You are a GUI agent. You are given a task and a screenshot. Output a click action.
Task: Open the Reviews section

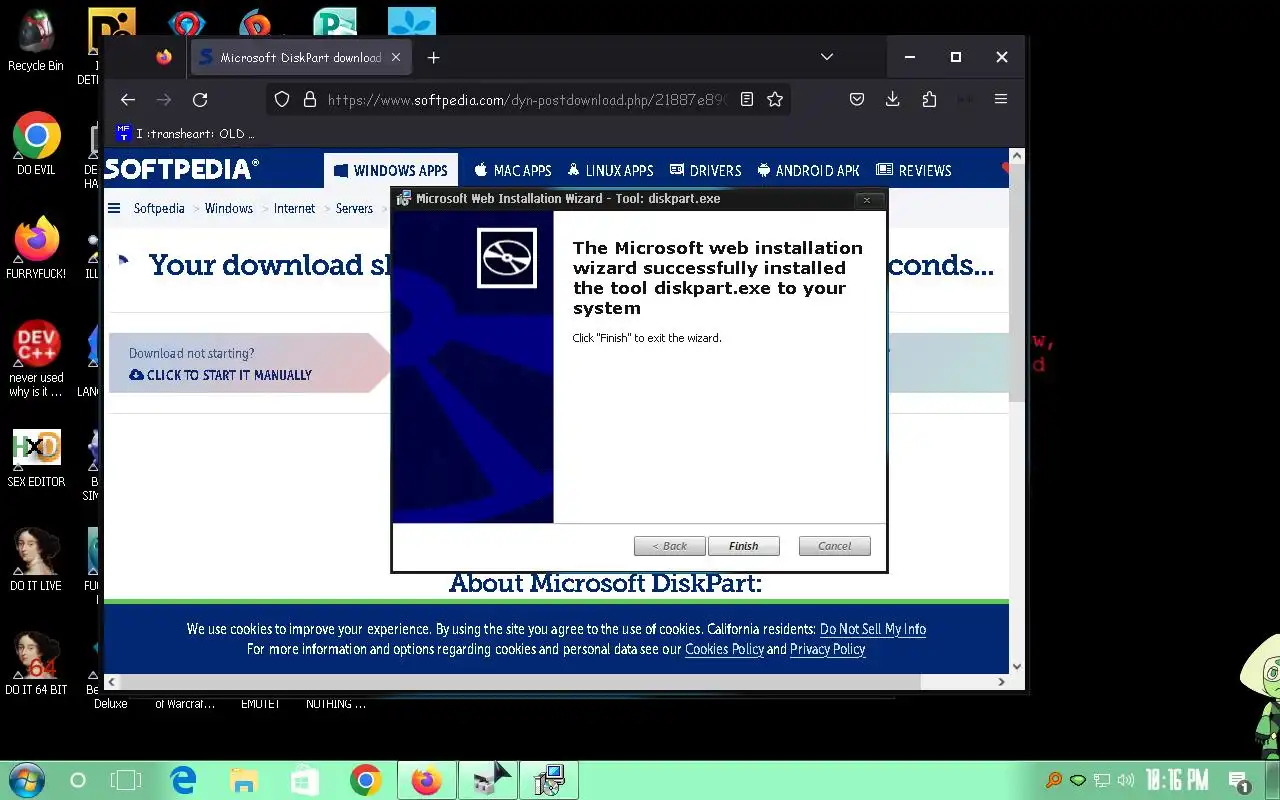tap(914, 170)
